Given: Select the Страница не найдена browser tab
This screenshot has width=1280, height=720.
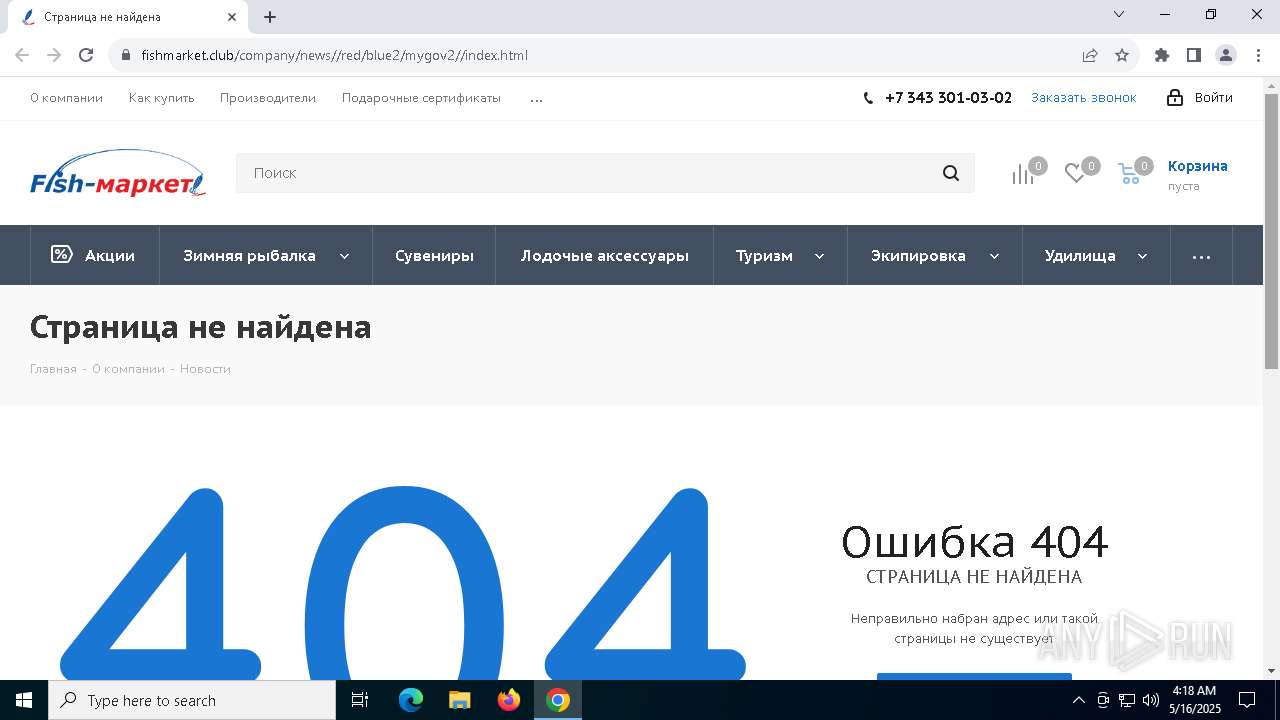Looking at the screenshot, I should click(x=130, y=17).
